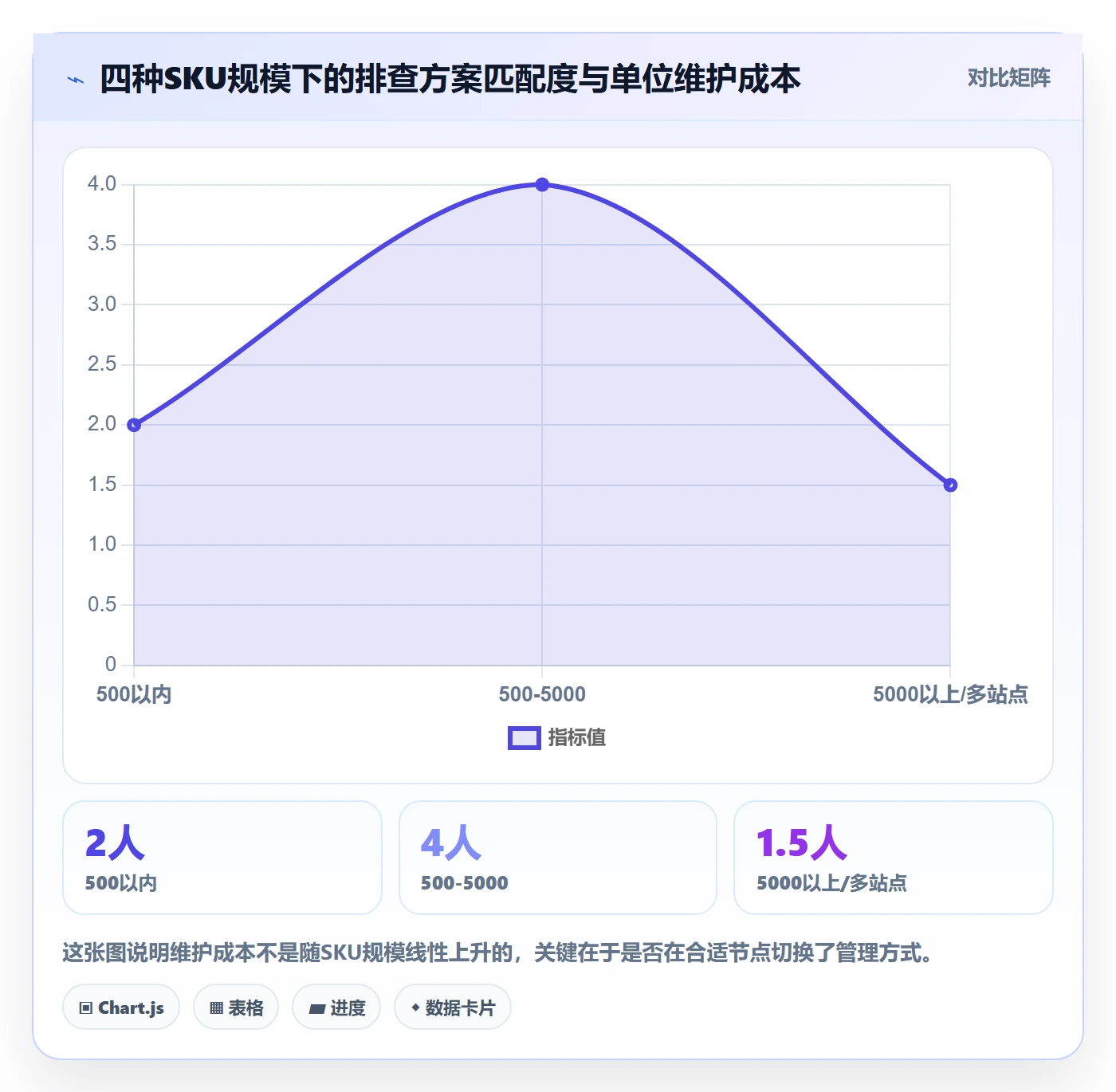
Task: Click the x-axis label 500-5000
Action: (542, 694)
